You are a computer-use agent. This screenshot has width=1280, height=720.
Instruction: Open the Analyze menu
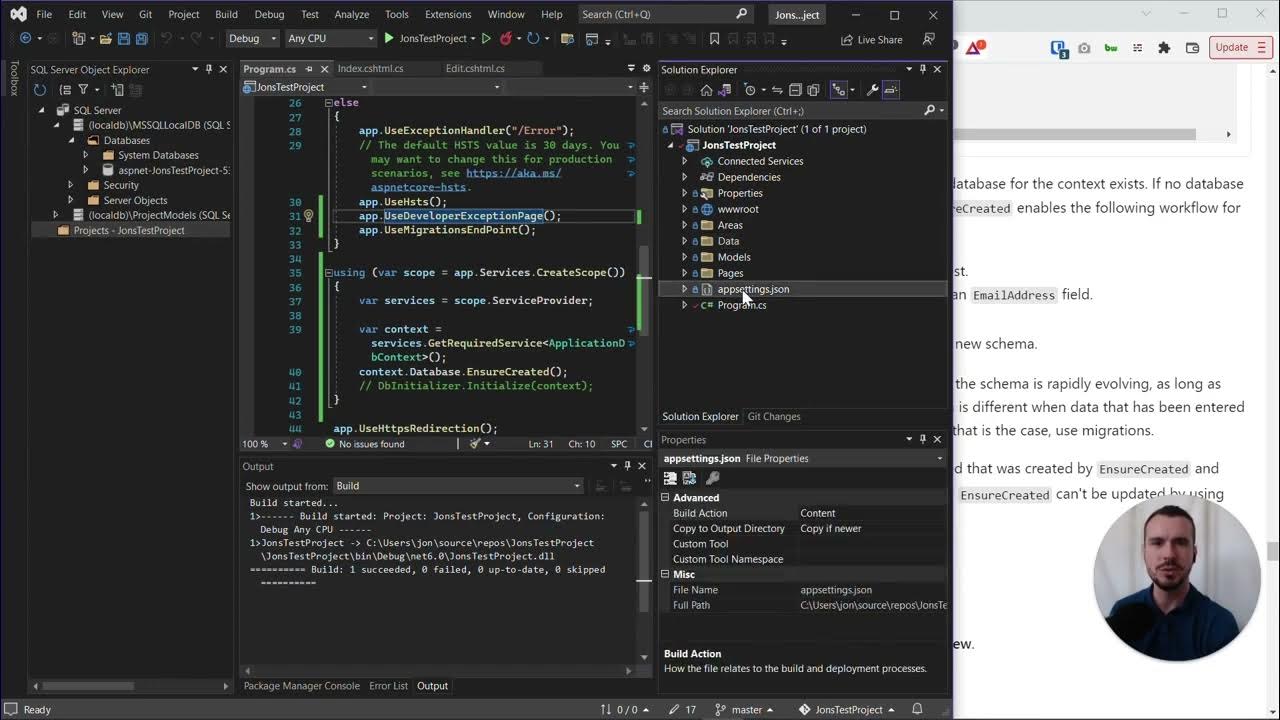tap(352, 14)
